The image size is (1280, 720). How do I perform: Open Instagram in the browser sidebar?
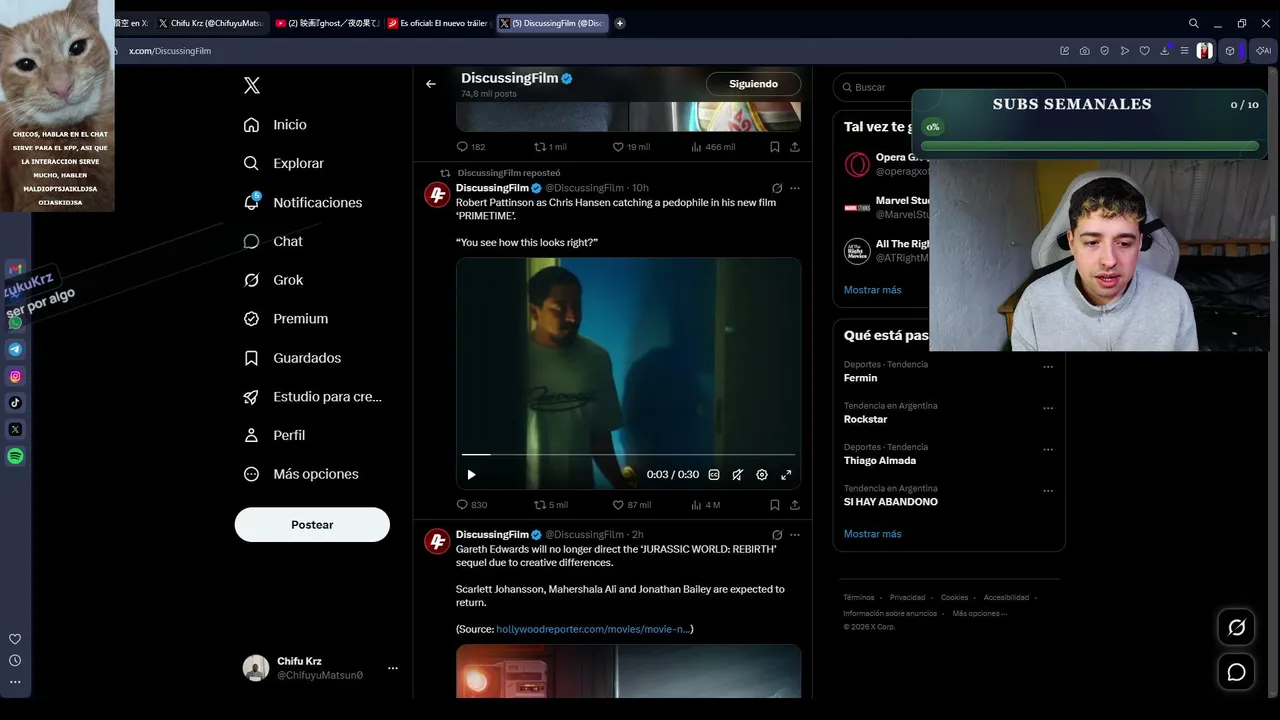(x=15, y=376)
